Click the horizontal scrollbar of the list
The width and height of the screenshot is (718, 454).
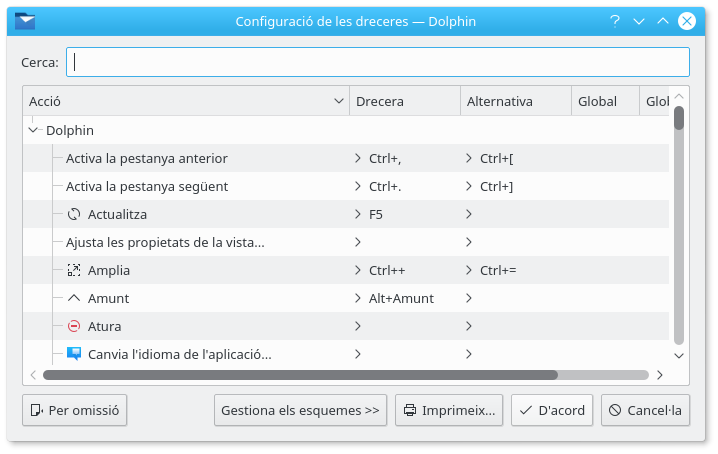(x=300, y=375)
